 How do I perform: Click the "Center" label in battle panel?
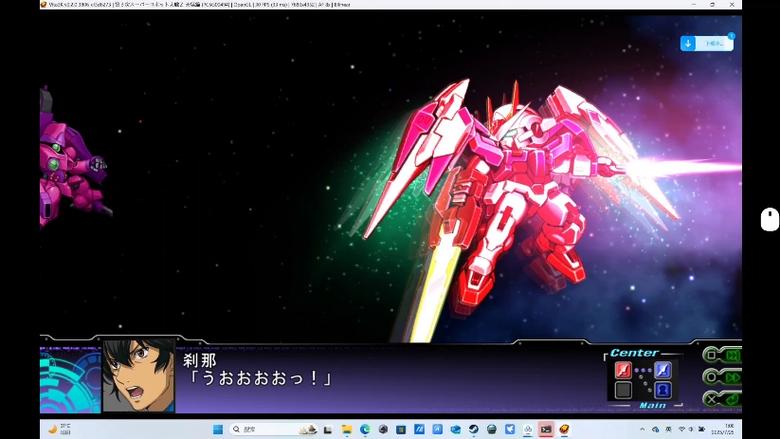click(634, 353)
